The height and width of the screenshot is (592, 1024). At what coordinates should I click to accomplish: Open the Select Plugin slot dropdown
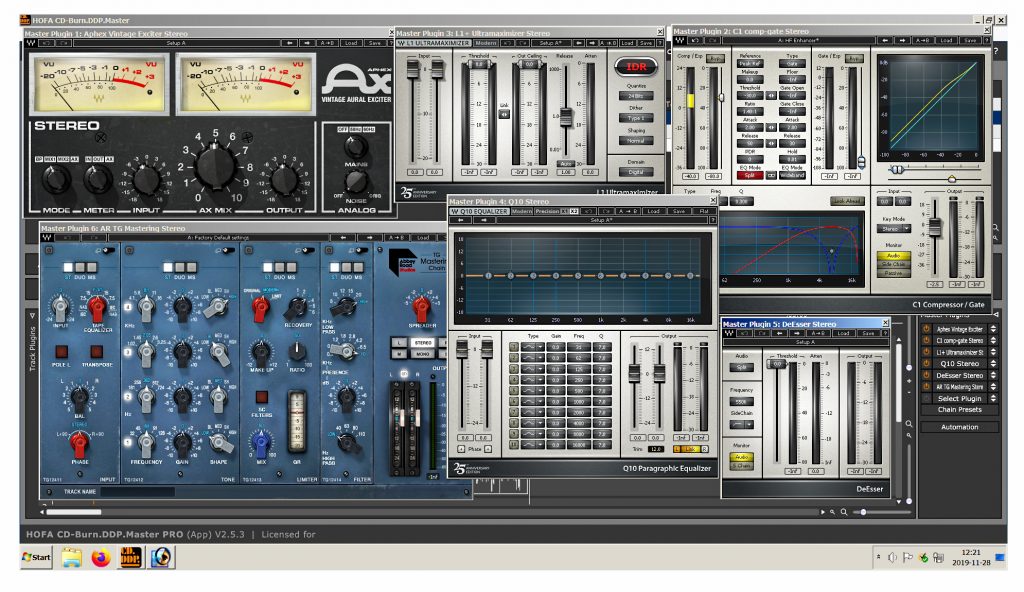[959, 398]
